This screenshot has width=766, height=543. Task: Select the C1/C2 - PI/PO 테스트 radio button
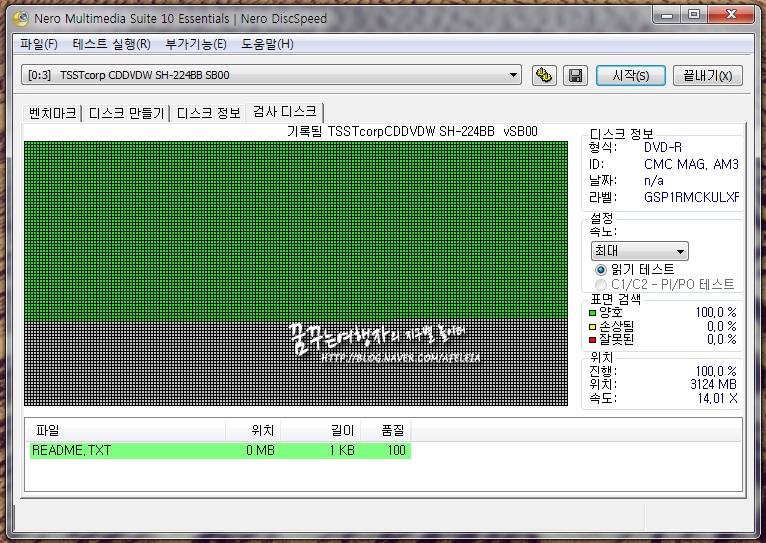click(600, 284)
